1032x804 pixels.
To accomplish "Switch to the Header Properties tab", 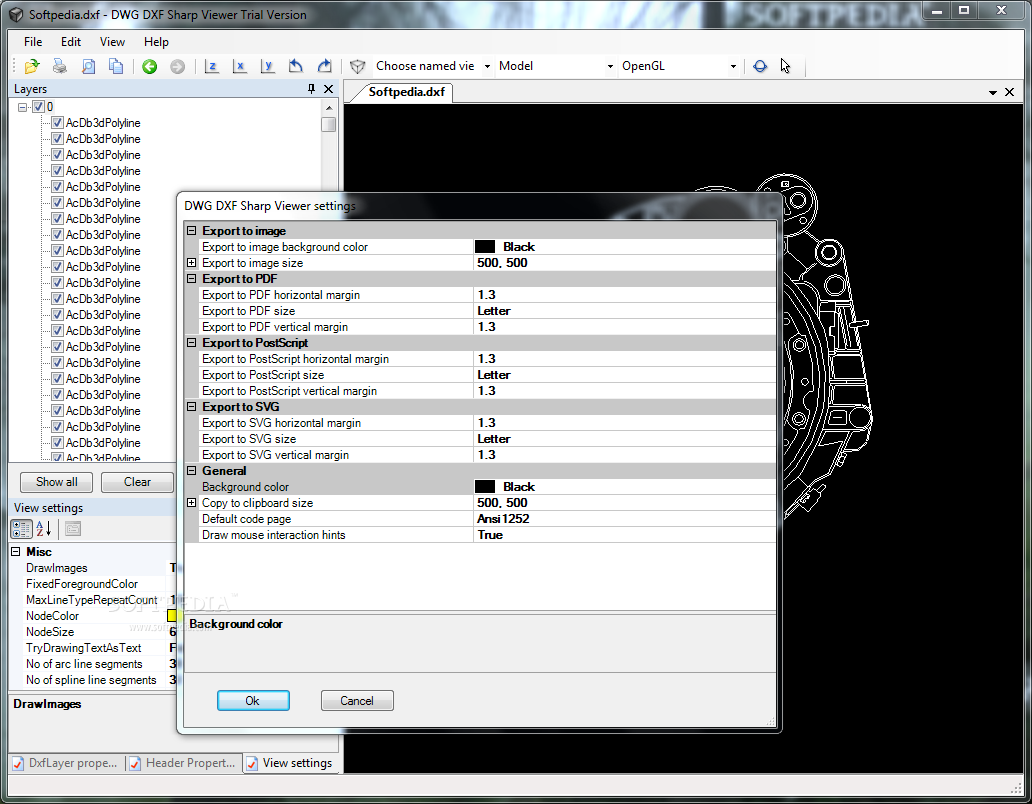I will pos(183,763).
